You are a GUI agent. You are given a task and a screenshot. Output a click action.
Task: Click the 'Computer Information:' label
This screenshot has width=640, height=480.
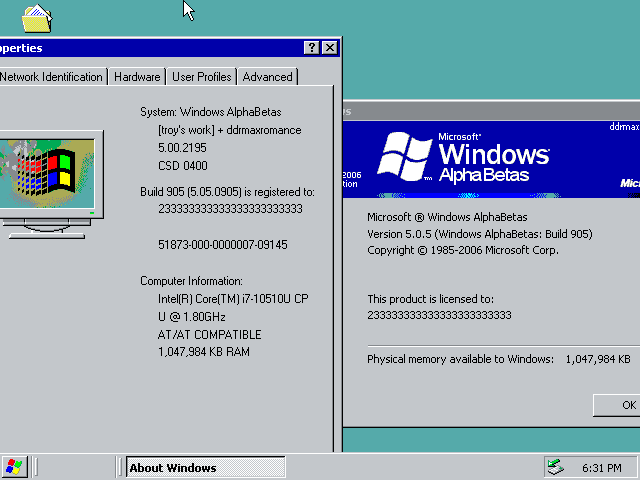(191, 281)
